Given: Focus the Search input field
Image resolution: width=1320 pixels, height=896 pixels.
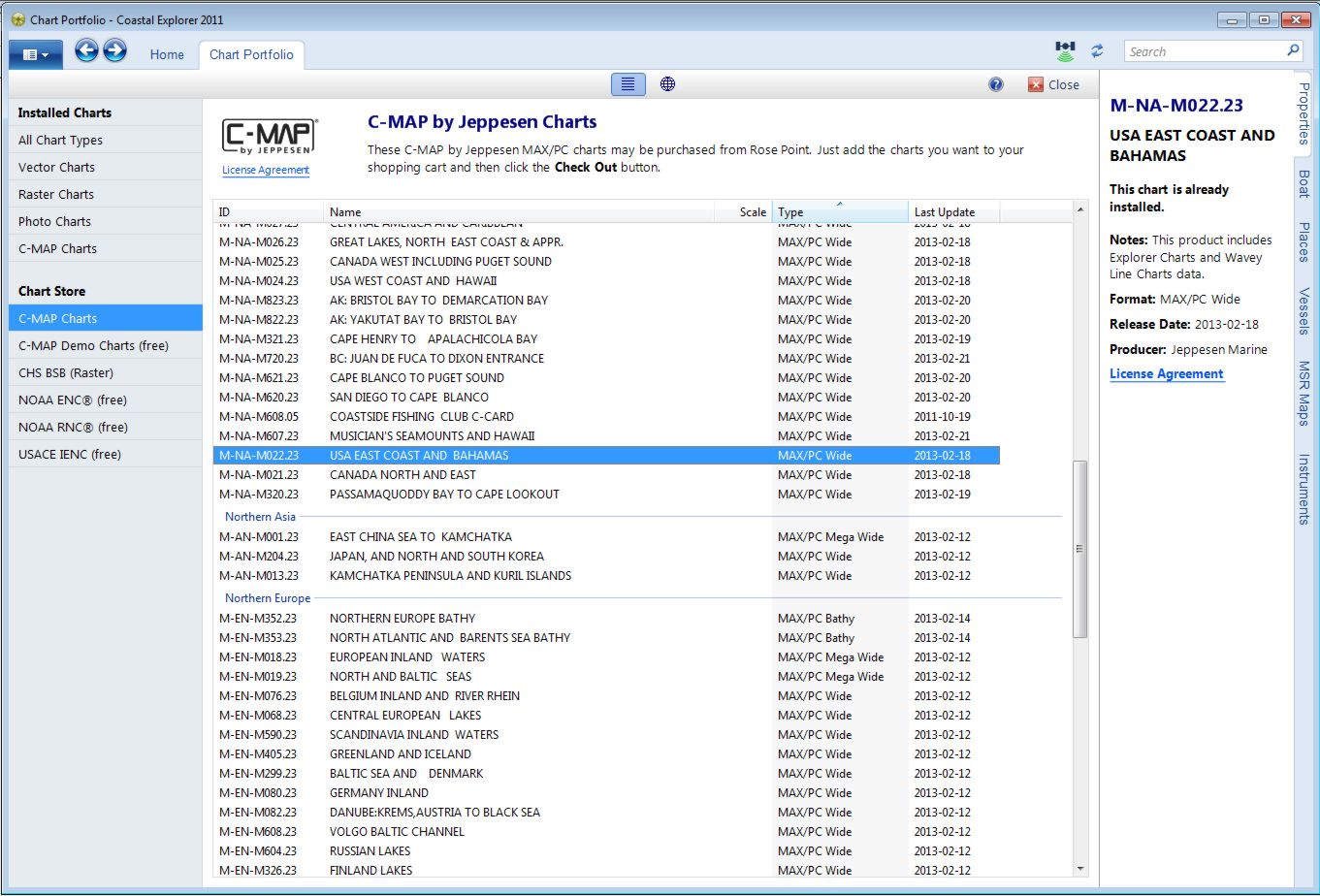Looking at the screenshot, I should click(1205, 51).
